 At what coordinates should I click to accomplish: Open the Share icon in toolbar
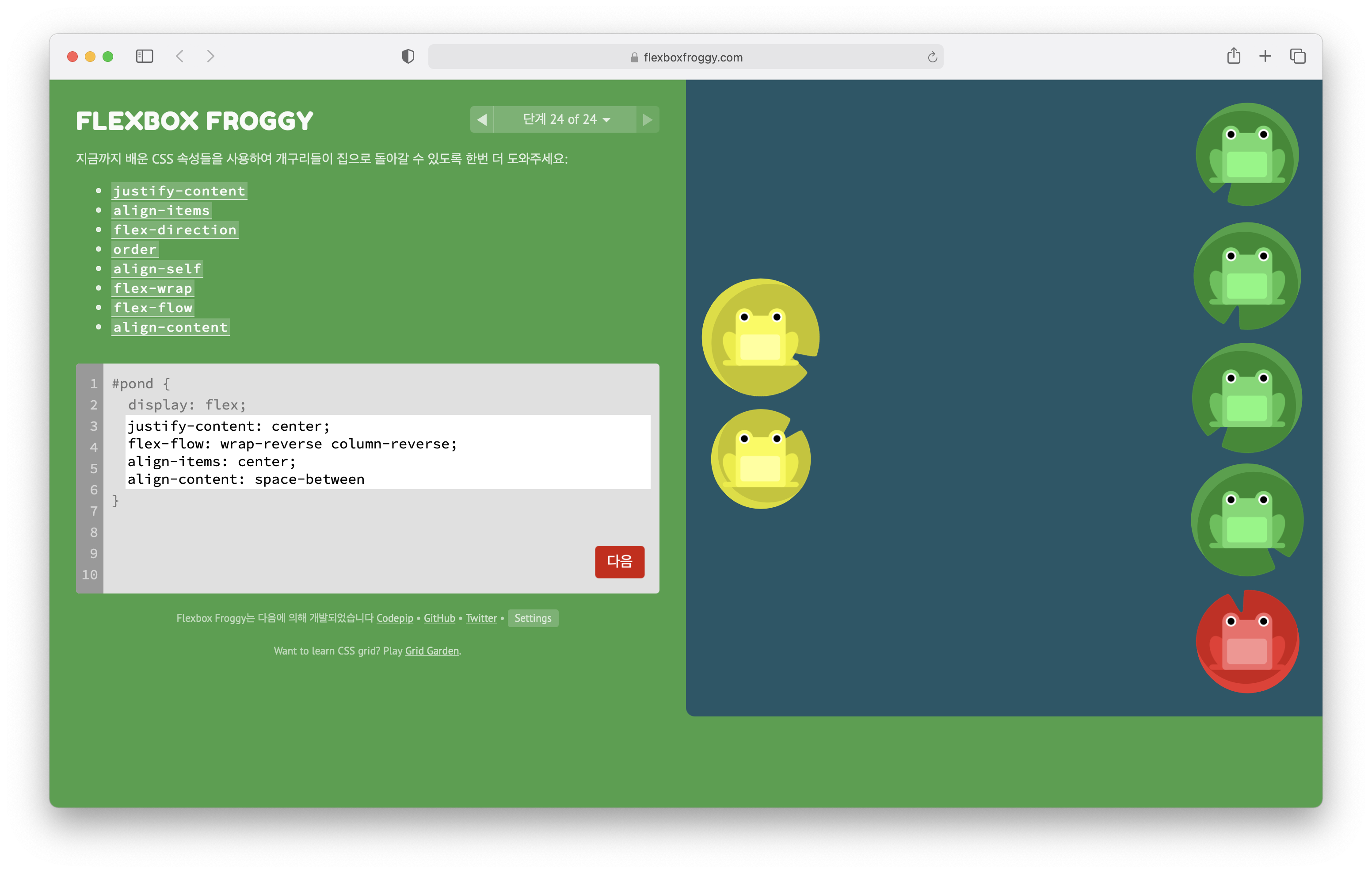point(1234,56)
